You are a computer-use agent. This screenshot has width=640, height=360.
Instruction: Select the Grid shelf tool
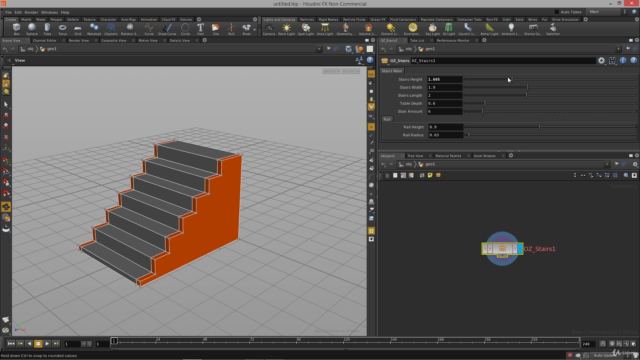78,29
